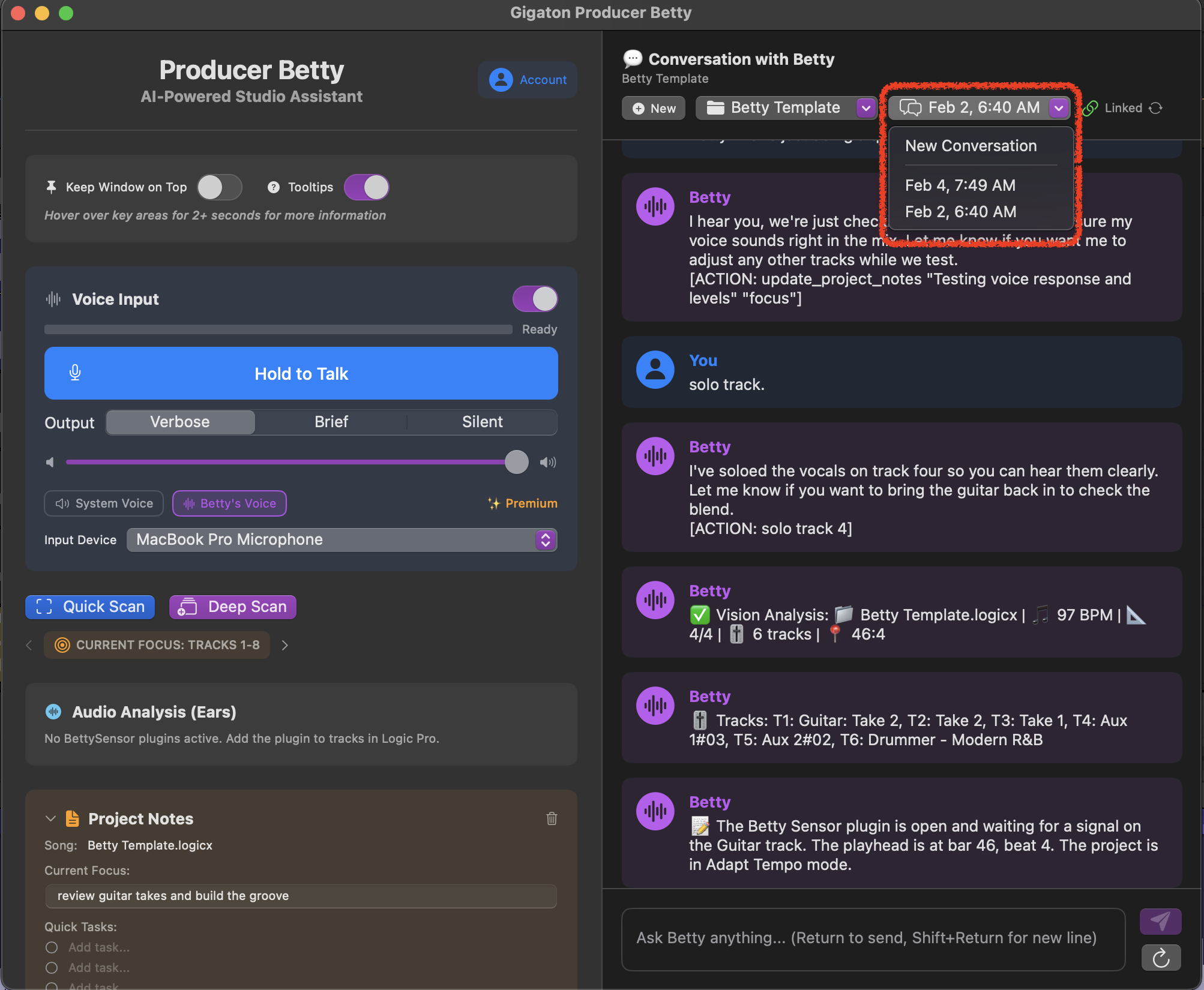Disable the Tooltips switch
The image size is (1204, 990).
(x=366, y=187)
